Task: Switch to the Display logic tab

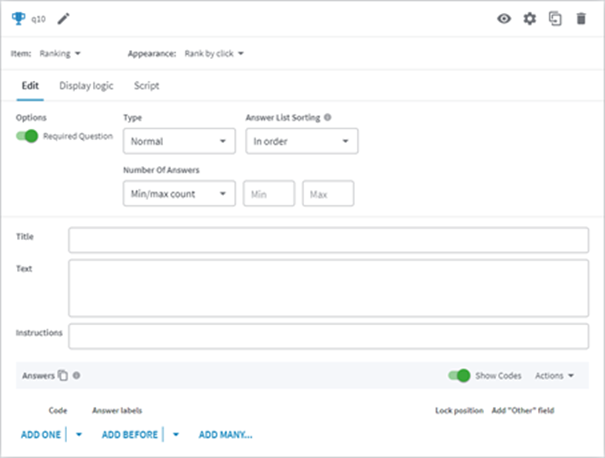Action: tap(86, 86)
